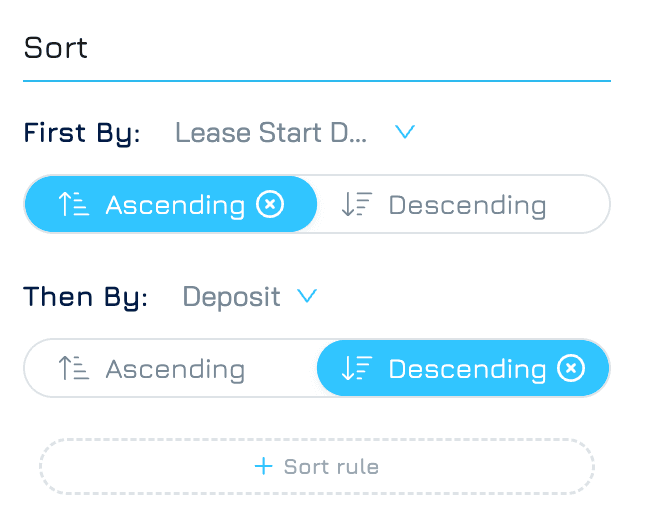The height and width of the screenshot is (530, 656).
Task: Clear the Descending selection for Deposit sort
Action: coord(571,368)
